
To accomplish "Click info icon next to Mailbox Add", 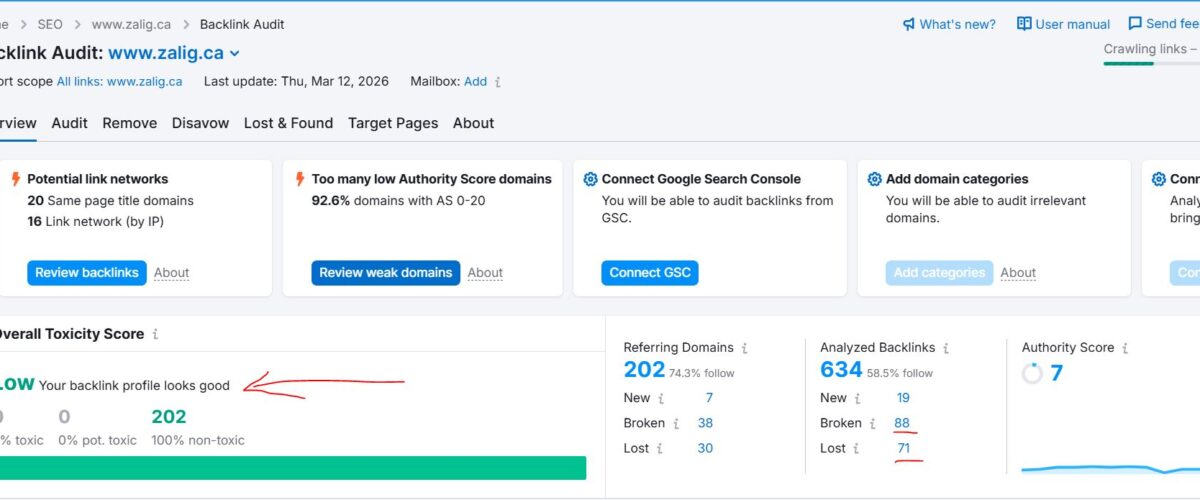I will 498,82.
